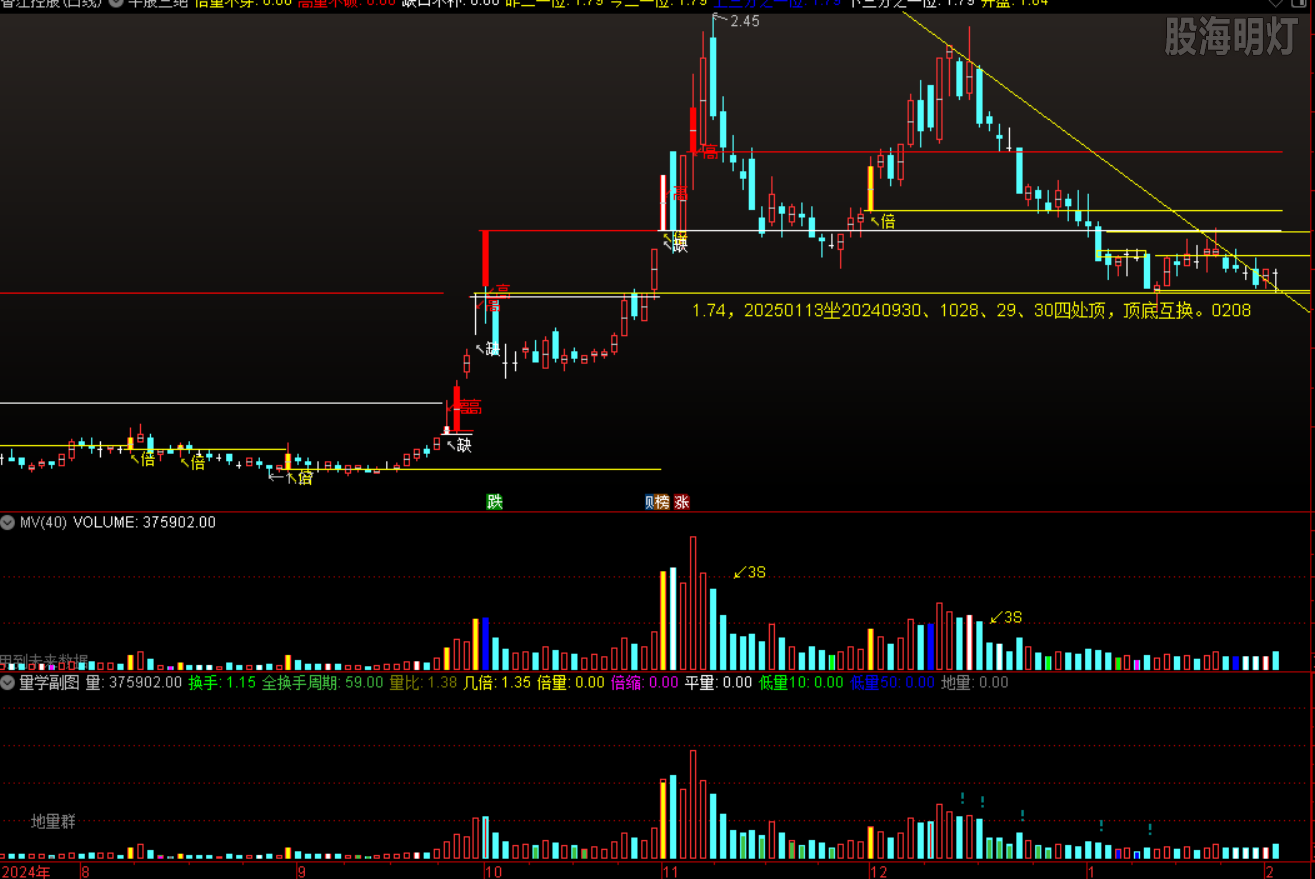Click the VOLUME: 375902.00 readout
Screen dimensions: 1315x879
(144, 522)
